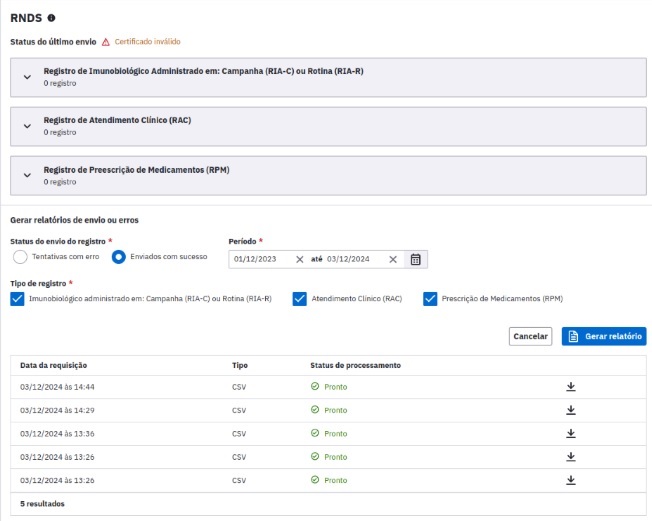The height and width of the screenshot is (521, 652).
Task: Select the 03/12/2024 às 14:44 cell
Action: click(x=57, y=387)
